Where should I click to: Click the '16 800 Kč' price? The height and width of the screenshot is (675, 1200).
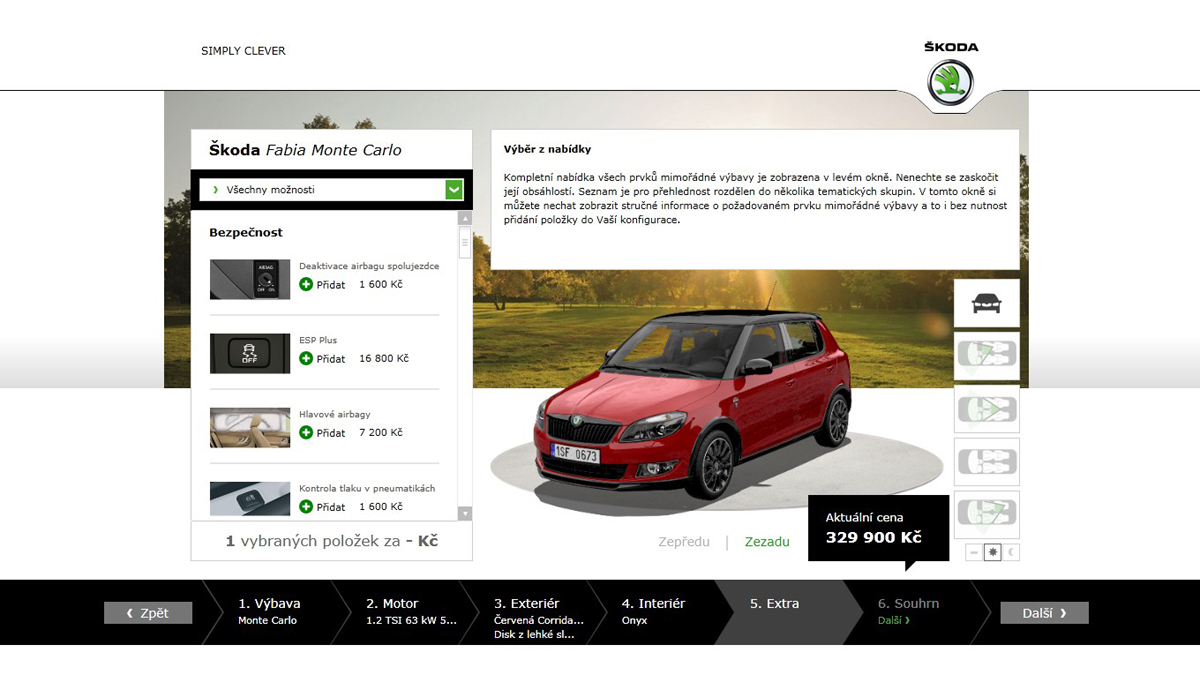pos(384,359)
